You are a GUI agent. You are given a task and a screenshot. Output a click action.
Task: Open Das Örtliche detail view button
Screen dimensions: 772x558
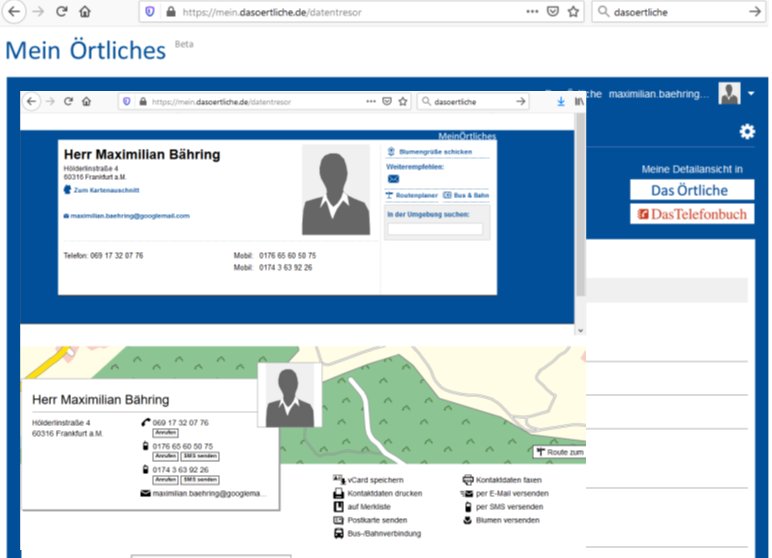692,190
